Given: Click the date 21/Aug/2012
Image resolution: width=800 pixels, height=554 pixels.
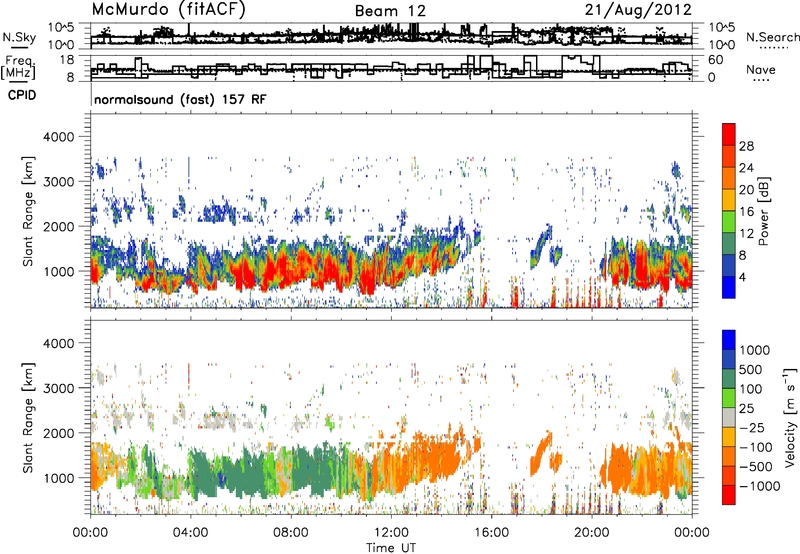Looking at the screenshot, I should (638, 10).
